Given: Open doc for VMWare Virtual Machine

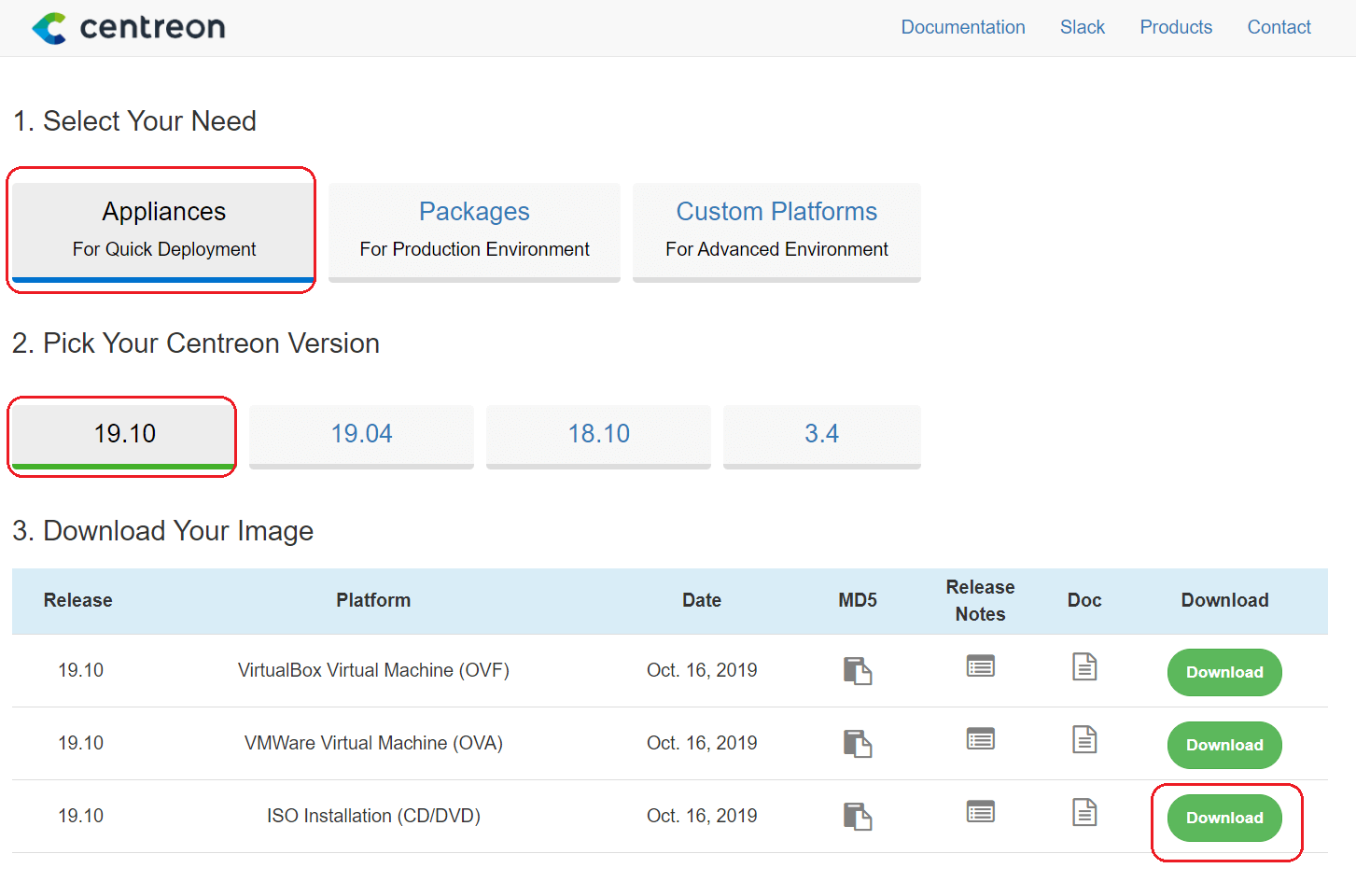Looking at the screenshot, I should pyautogui.click(x=1084, y=739).
